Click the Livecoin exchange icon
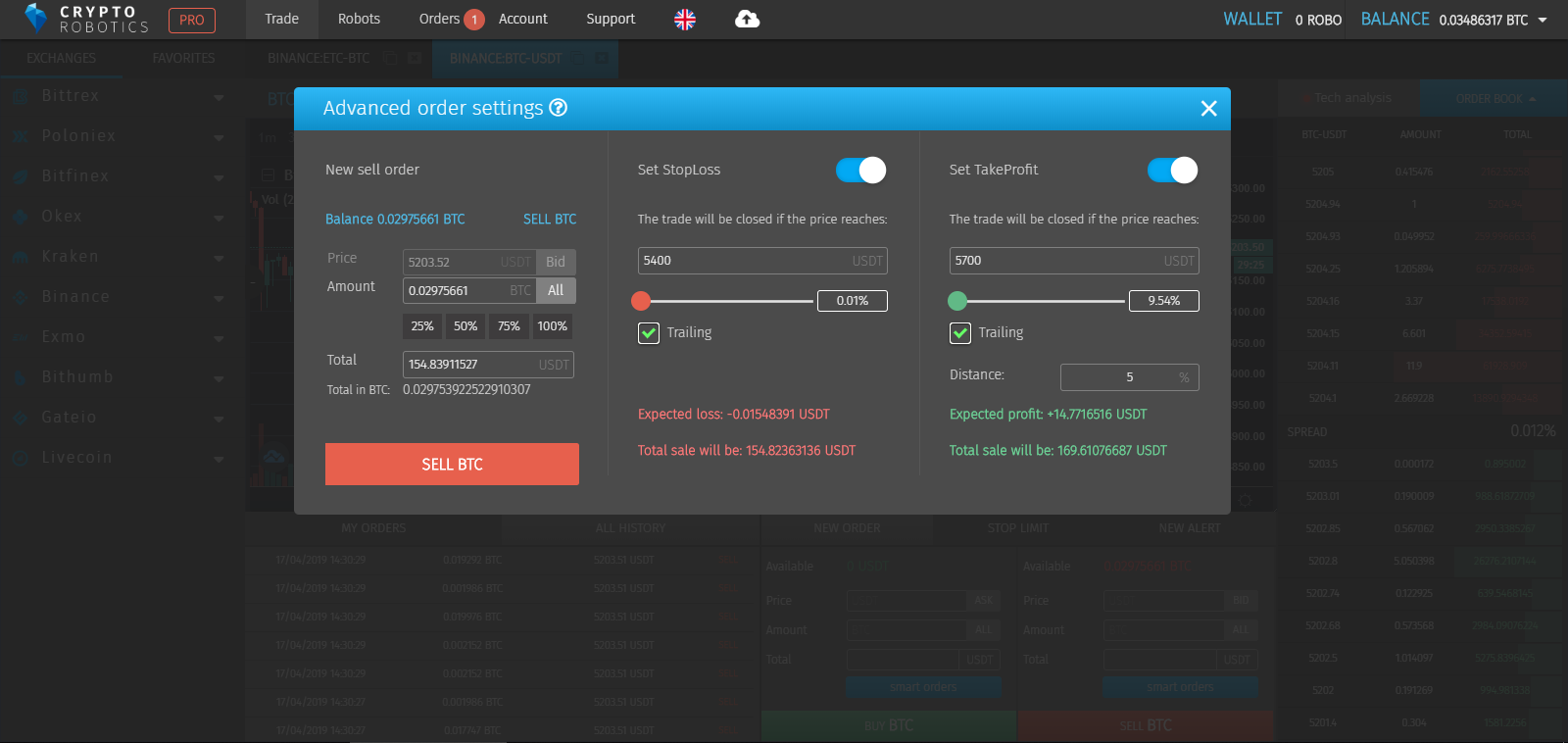The image size is (1568, 743). point(20,458)
